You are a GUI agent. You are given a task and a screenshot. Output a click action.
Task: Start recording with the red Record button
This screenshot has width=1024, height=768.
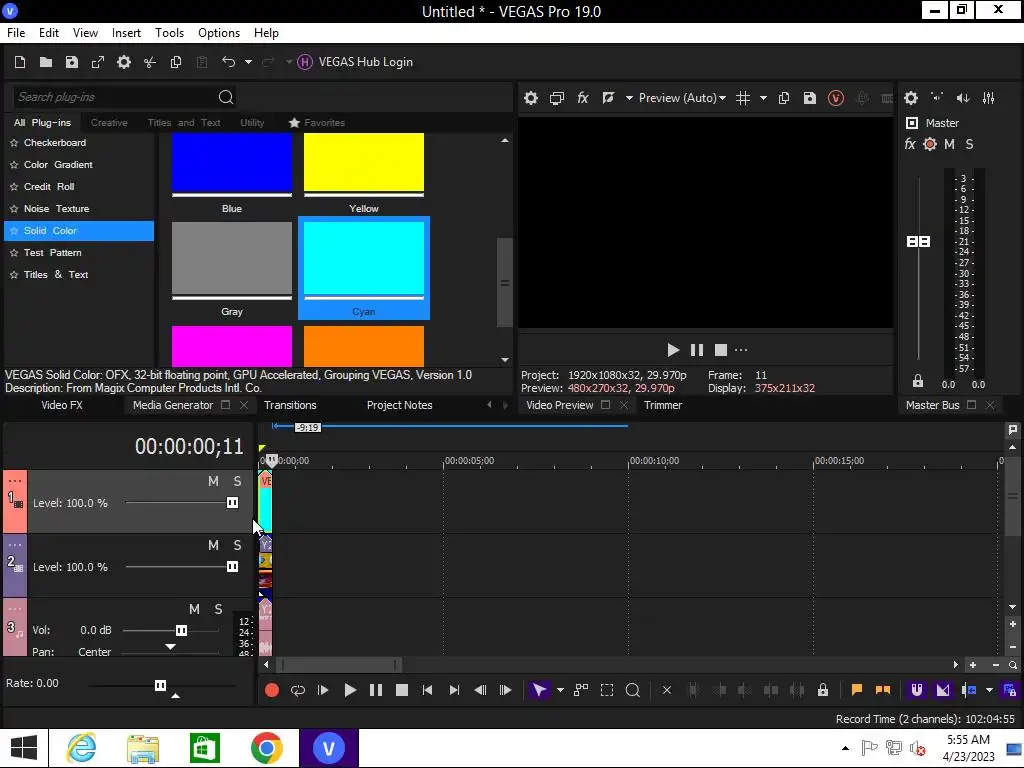[272, 690]
